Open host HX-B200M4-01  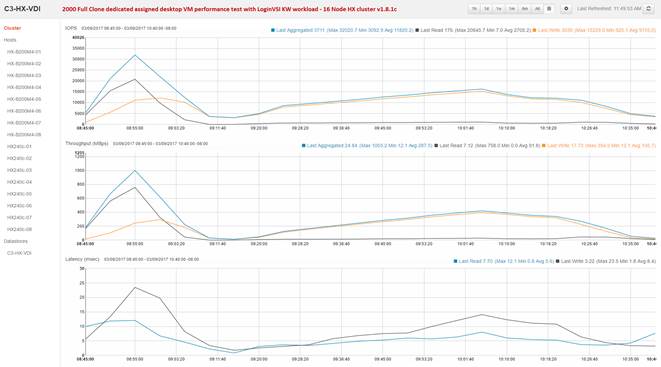click(24, 52)
